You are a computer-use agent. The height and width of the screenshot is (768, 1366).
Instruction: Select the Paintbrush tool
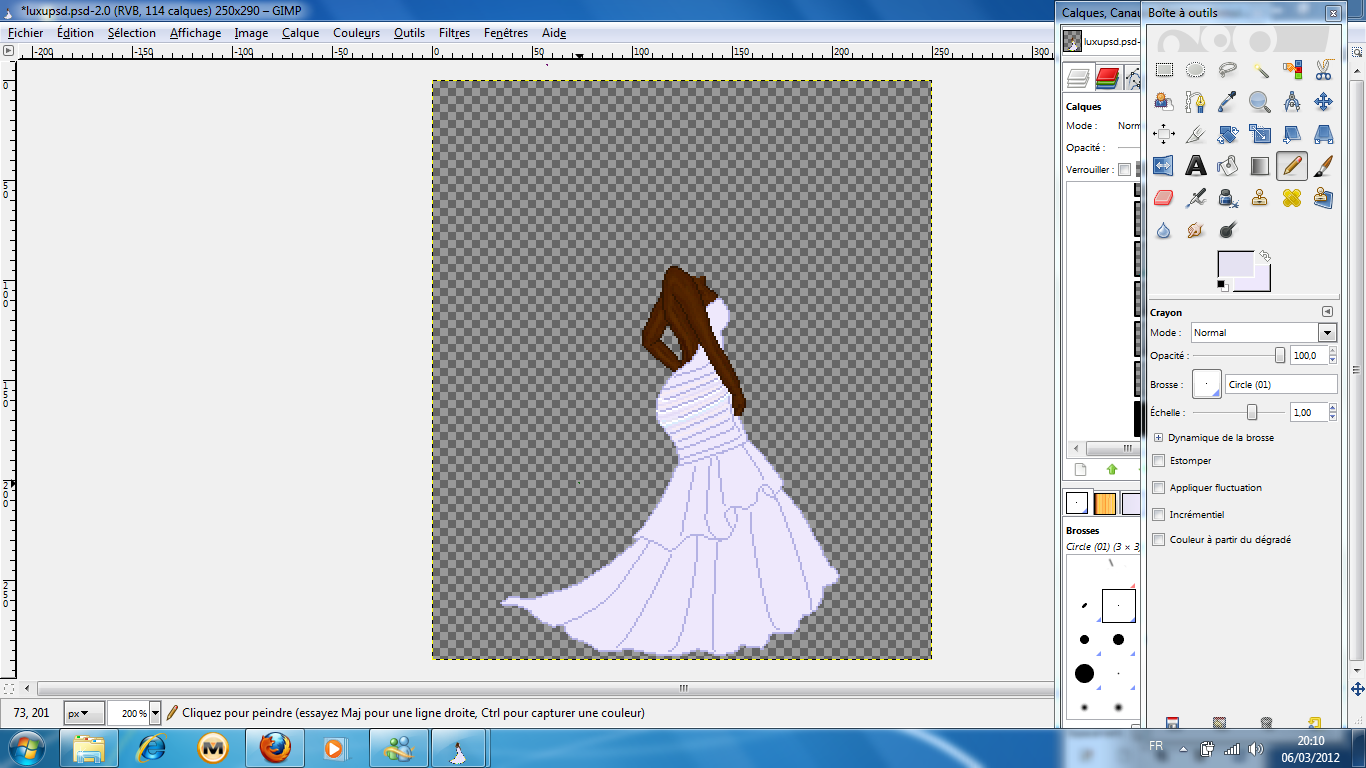point(1323,166)
